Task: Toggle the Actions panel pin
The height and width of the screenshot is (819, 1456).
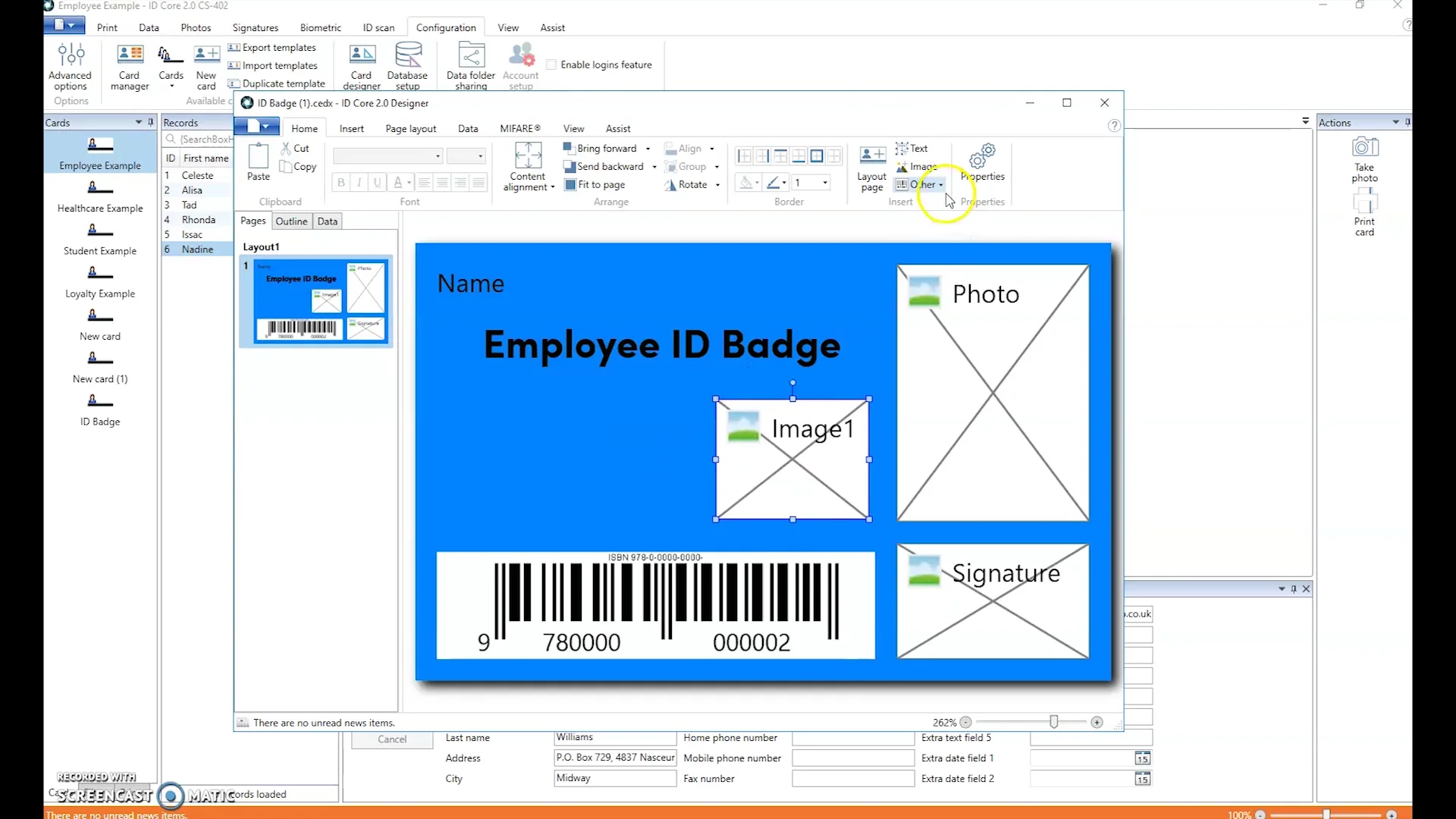Action: (x=1407, y=122)
